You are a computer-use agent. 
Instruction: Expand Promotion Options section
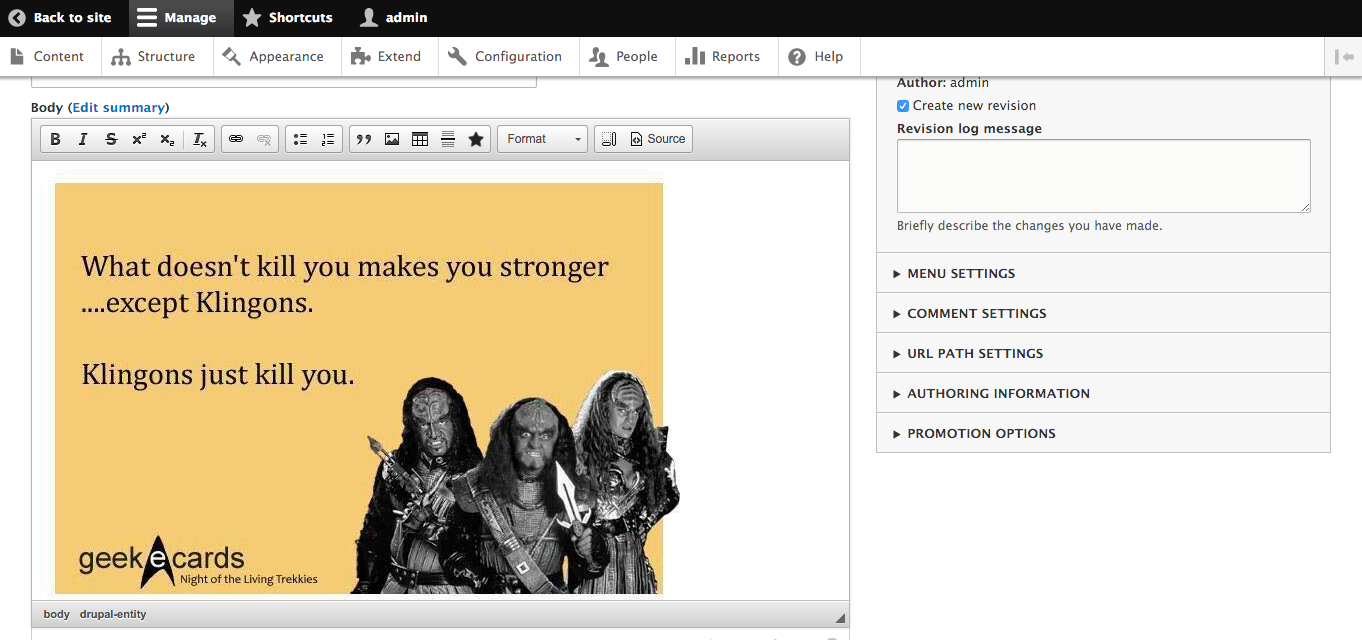click(x=1103, y=433)
